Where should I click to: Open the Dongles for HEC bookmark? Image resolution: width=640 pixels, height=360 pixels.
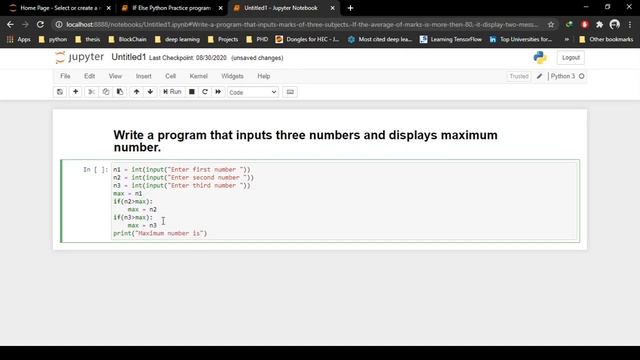click(307, 39)
